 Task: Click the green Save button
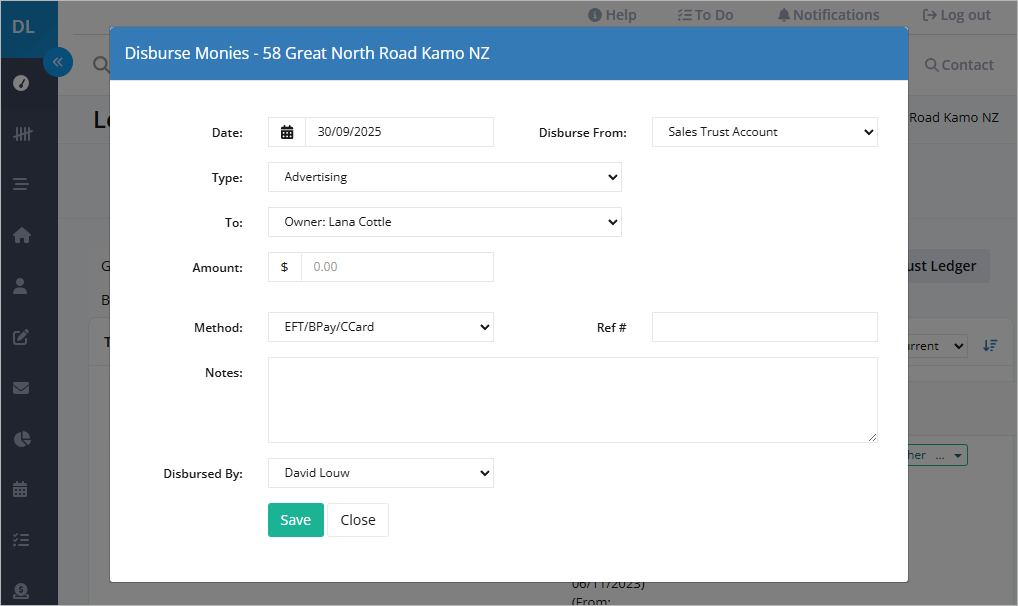295,520
